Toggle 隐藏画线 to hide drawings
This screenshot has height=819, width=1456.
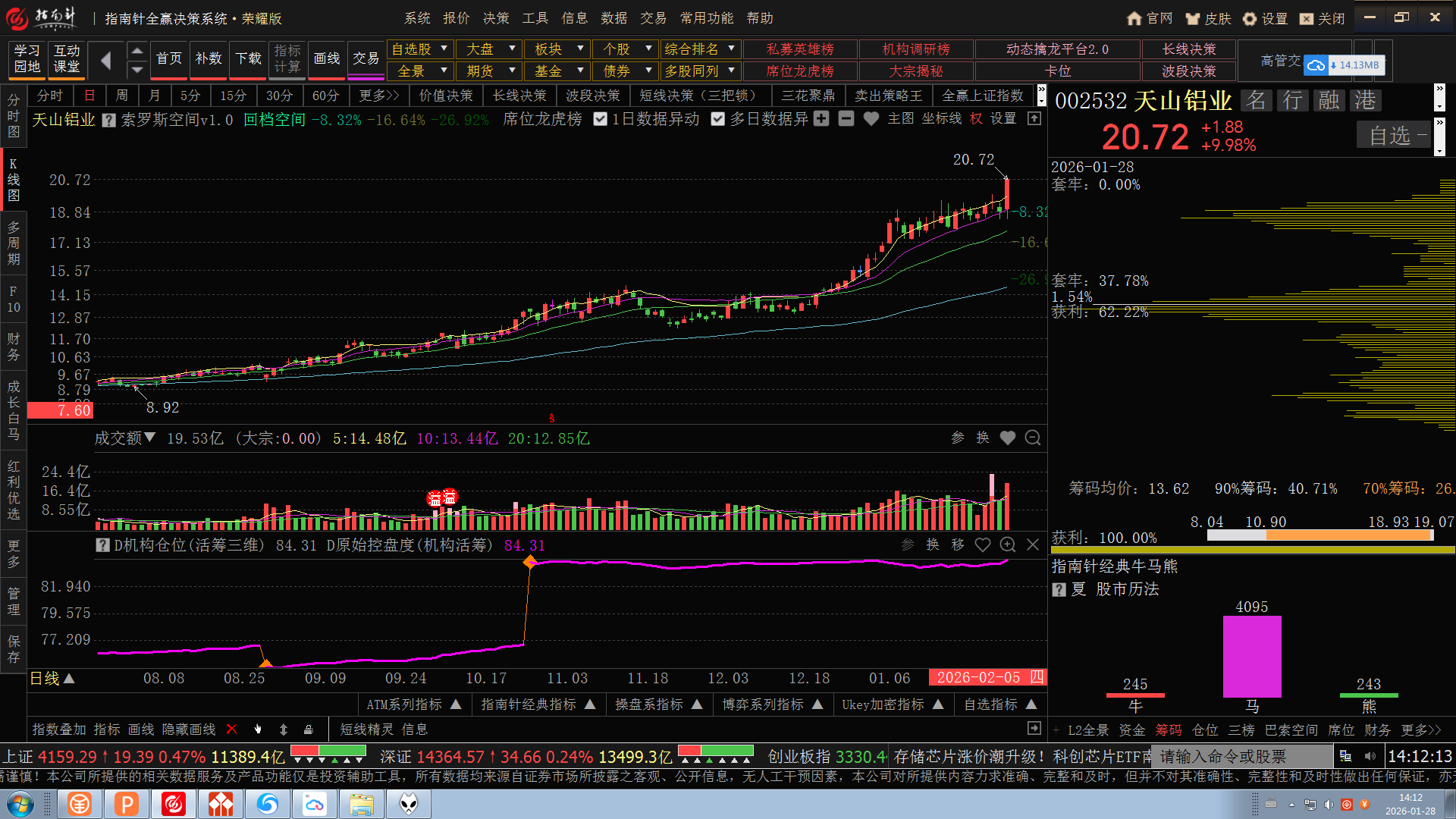pos(189,729)
